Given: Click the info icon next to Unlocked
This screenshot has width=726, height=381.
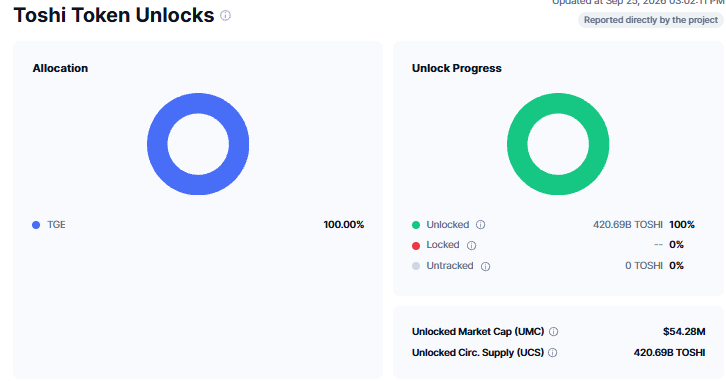Looking at the screenshot, I should [481, 225].
